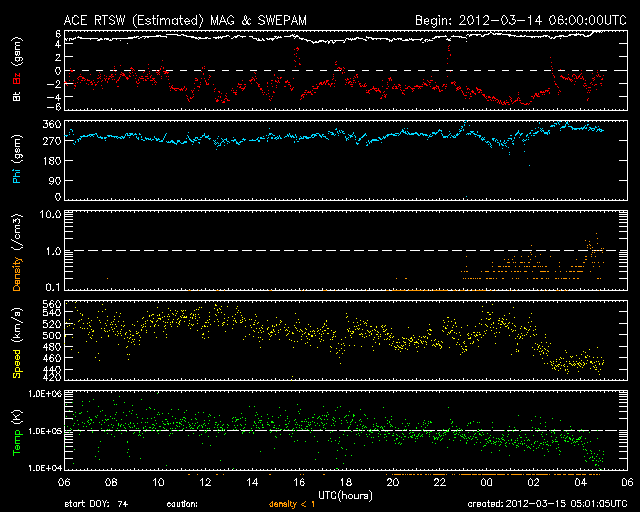The image size is (640, 512).
Task: Click the red Bz axis label
Action: 17,76
